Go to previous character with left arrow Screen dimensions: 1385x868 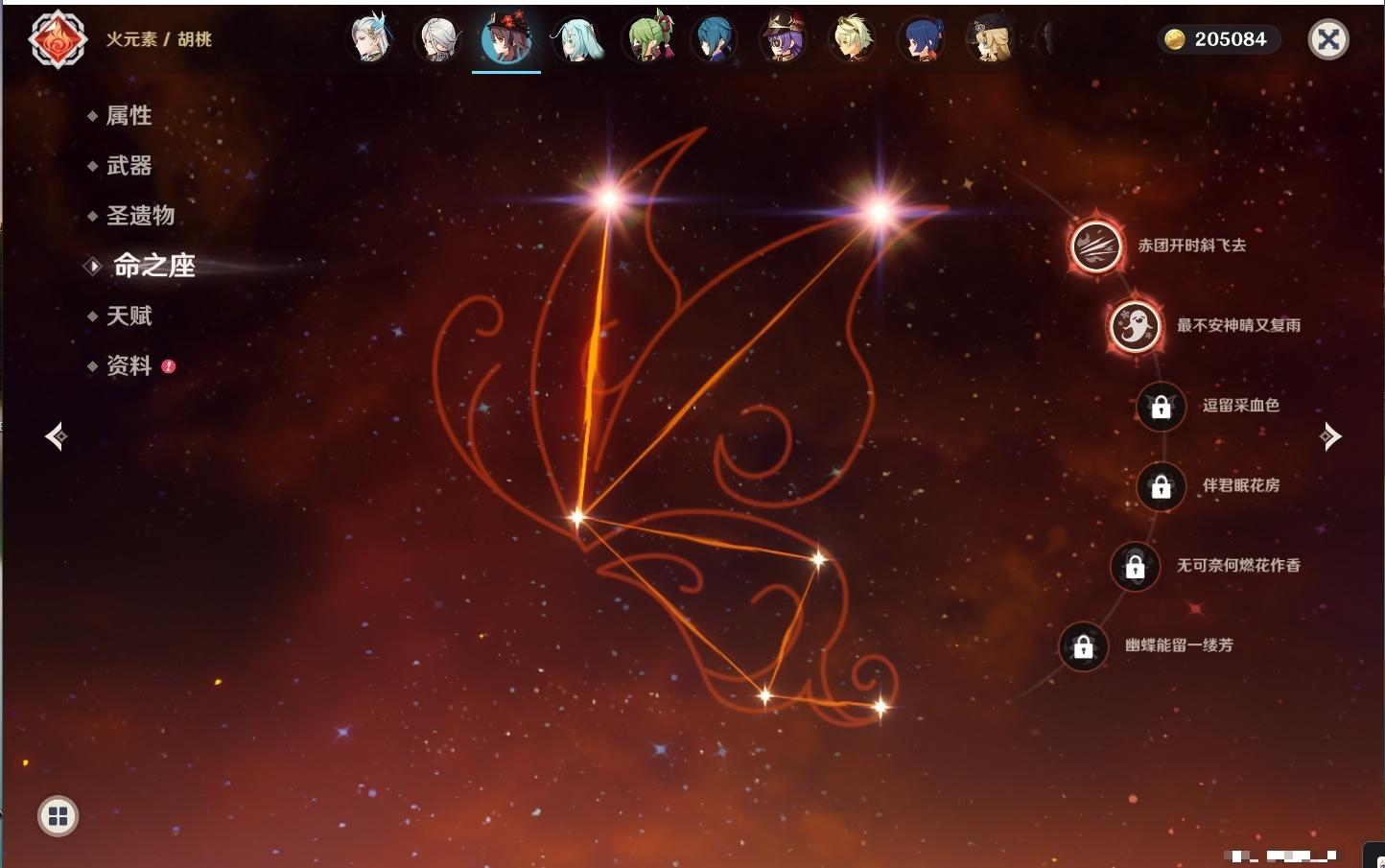(56, 436)
